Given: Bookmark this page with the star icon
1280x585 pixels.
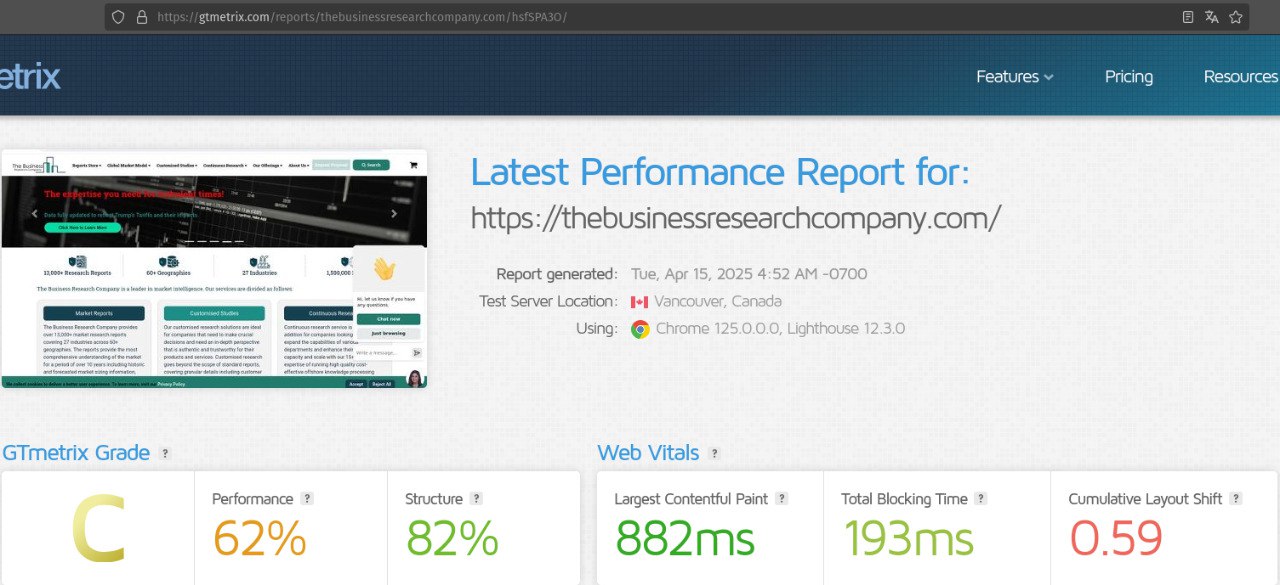Looking at the screenshot, I should coord(1236,17).
